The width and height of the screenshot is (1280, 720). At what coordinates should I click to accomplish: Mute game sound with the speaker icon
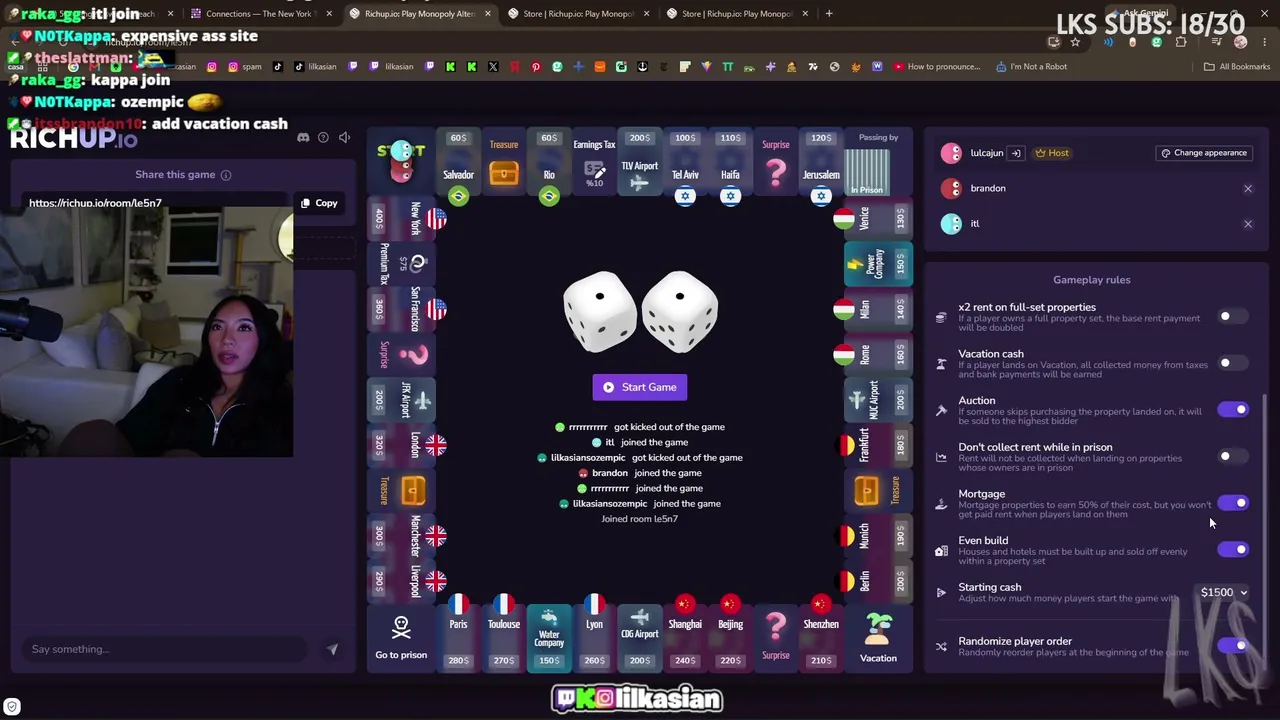(344, 137)
